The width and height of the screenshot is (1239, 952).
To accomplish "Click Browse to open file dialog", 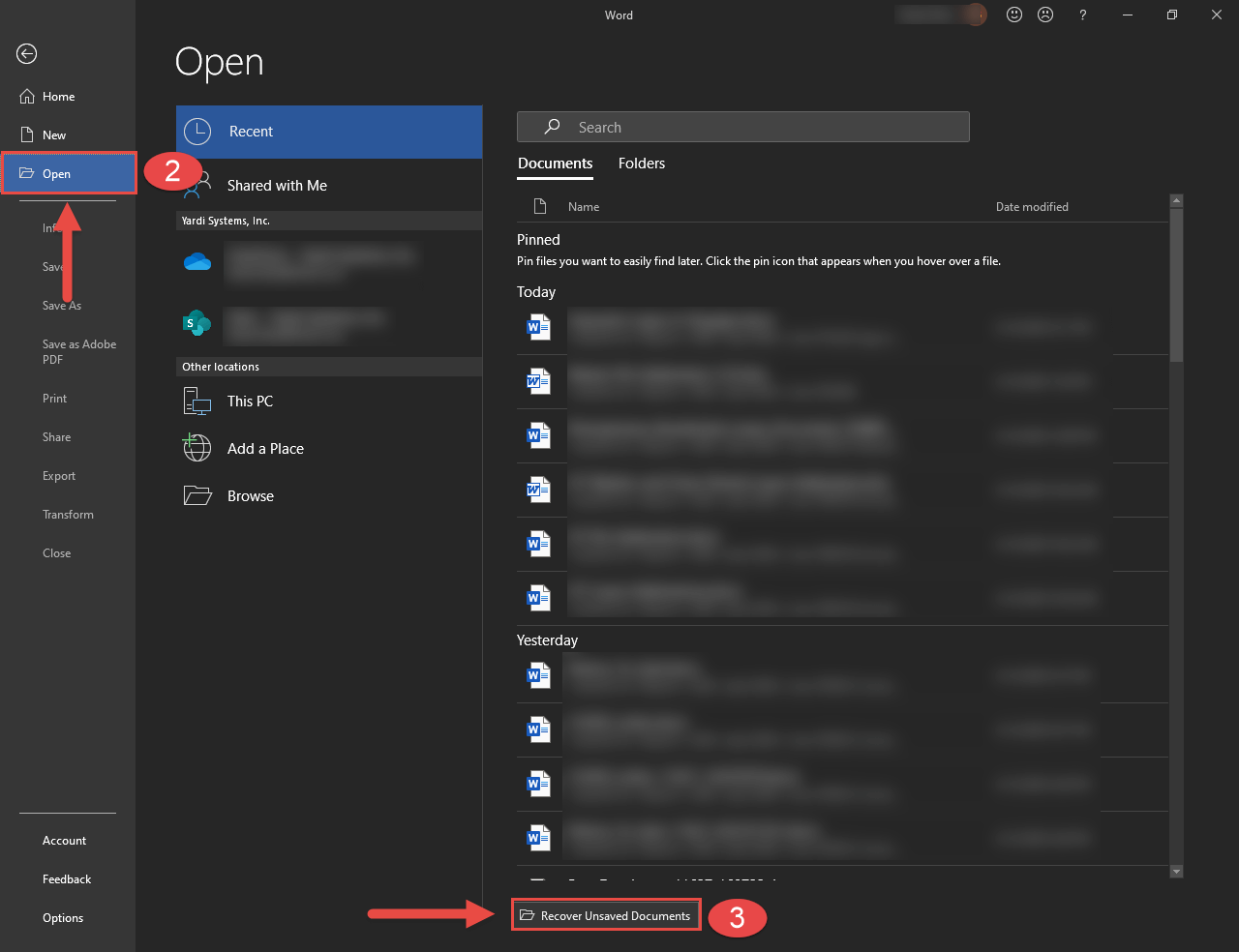I will (329, 496).
